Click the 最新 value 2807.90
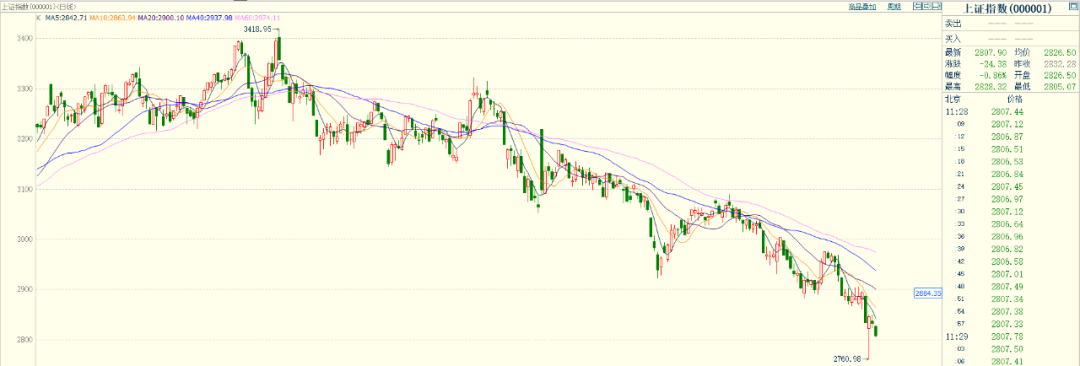Viewport: 1080px width, 366px height. pyautogui.click(x=991, y=52)
